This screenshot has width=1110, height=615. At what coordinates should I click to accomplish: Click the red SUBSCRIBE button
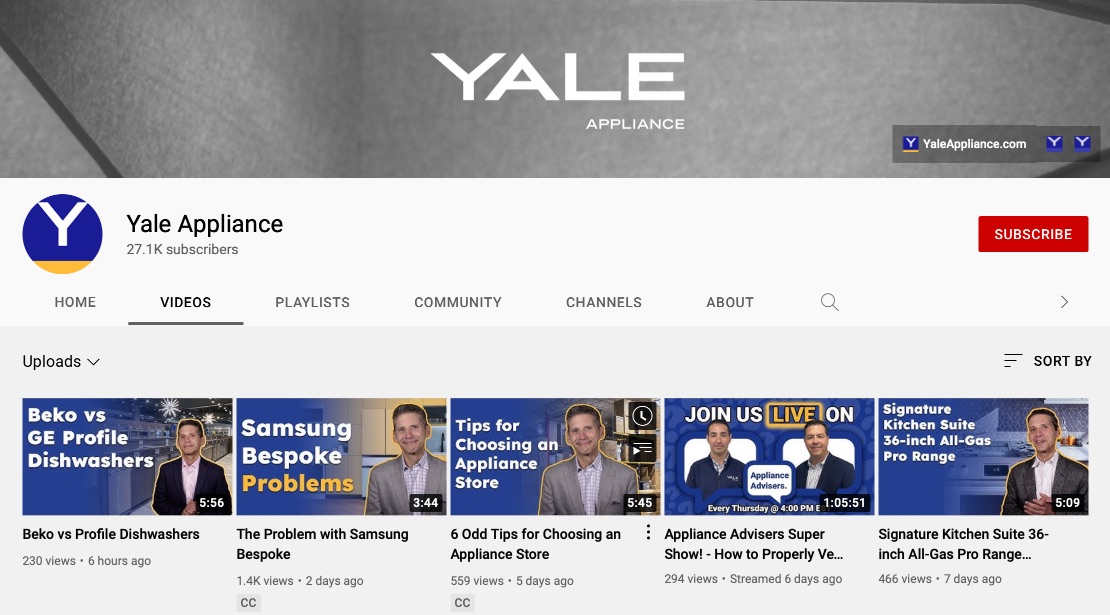click(1033, 234)
